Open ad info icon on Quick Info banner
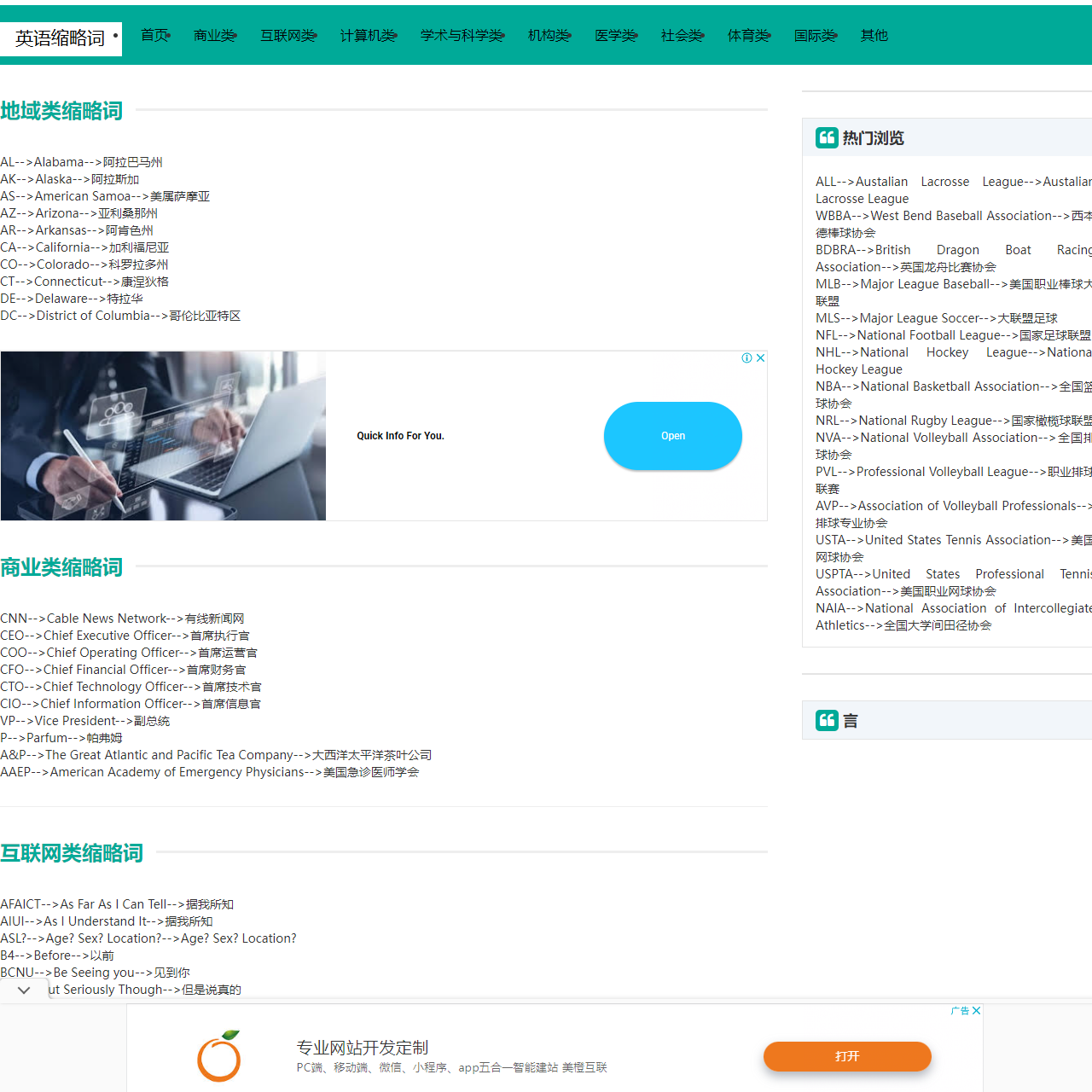The image size is (1092, 1092). pos(747,358)
